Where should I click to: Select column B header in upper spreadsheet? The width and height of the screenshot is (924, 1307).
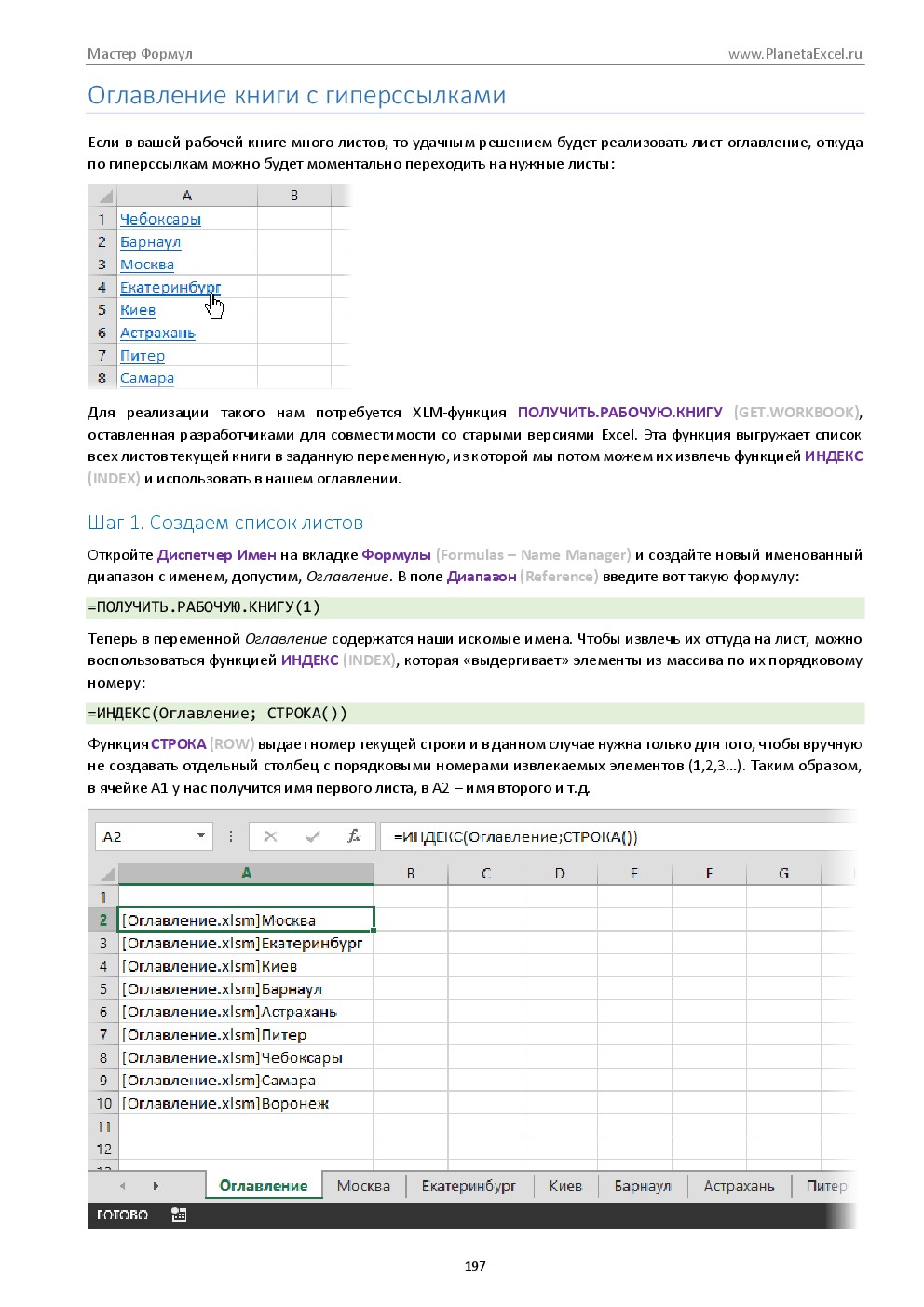(294, 196)
